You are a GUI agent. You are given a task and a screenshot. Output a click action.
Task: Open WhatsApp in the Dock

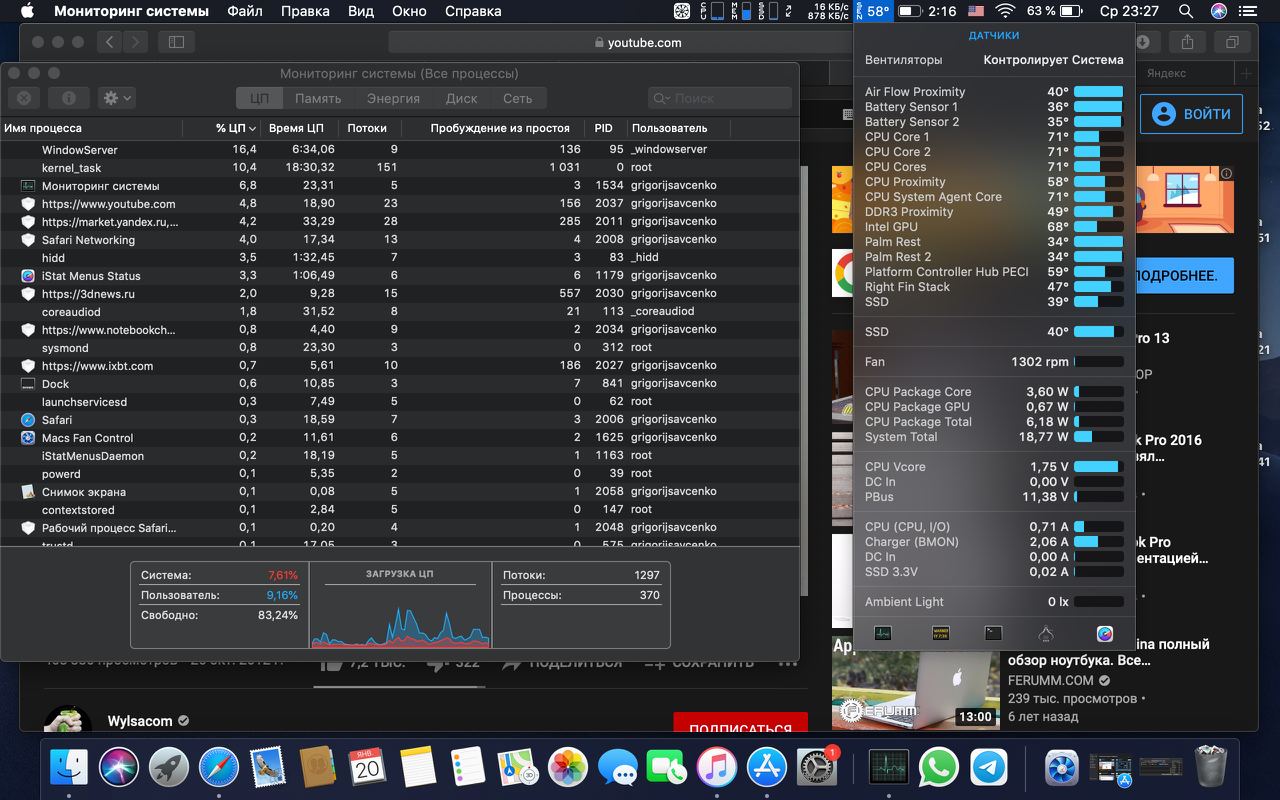[x=939, y=767]
